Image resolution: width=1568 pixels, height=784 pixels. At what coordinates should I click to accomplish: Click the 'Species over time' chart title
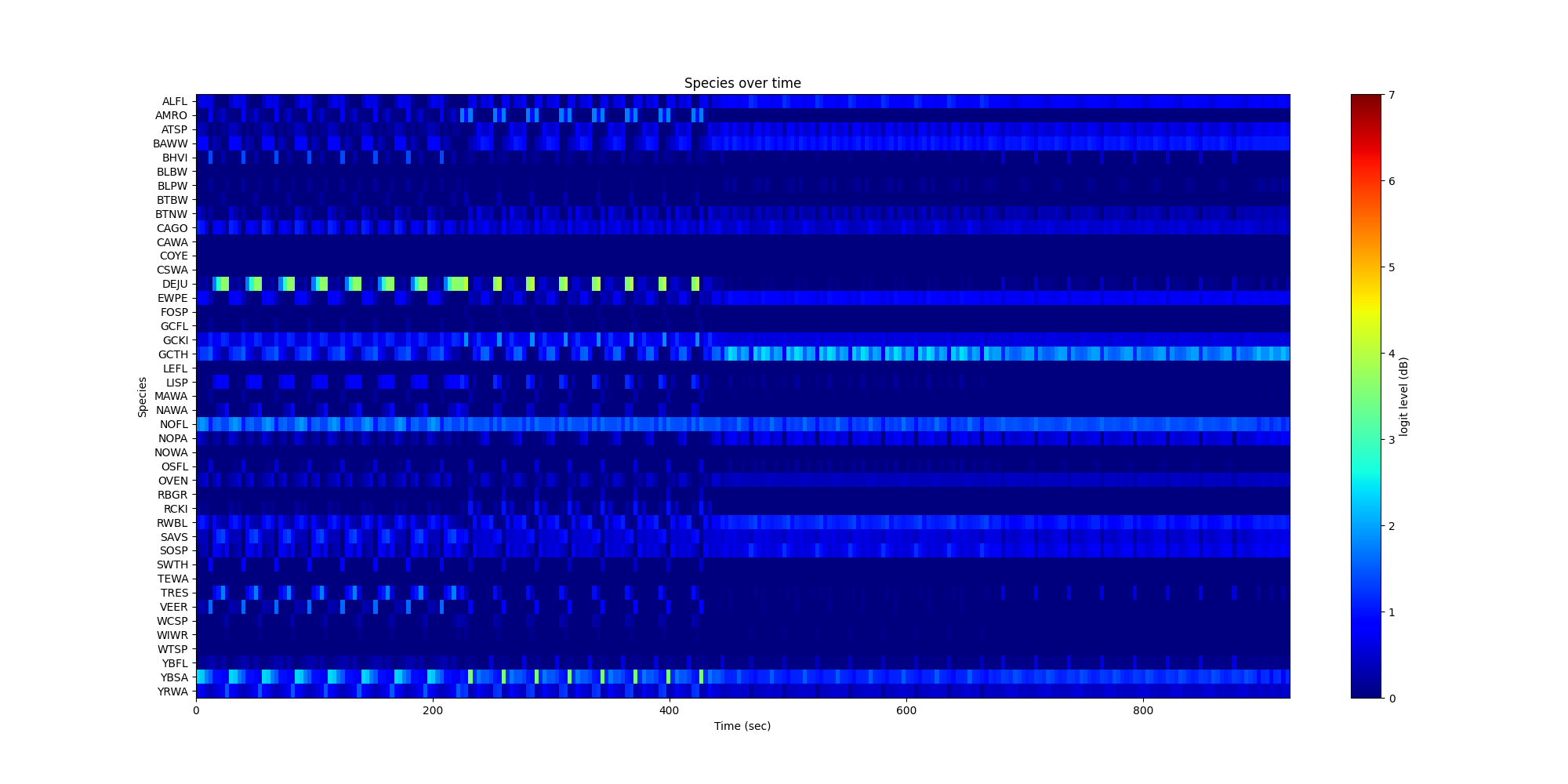click(742, 83)
